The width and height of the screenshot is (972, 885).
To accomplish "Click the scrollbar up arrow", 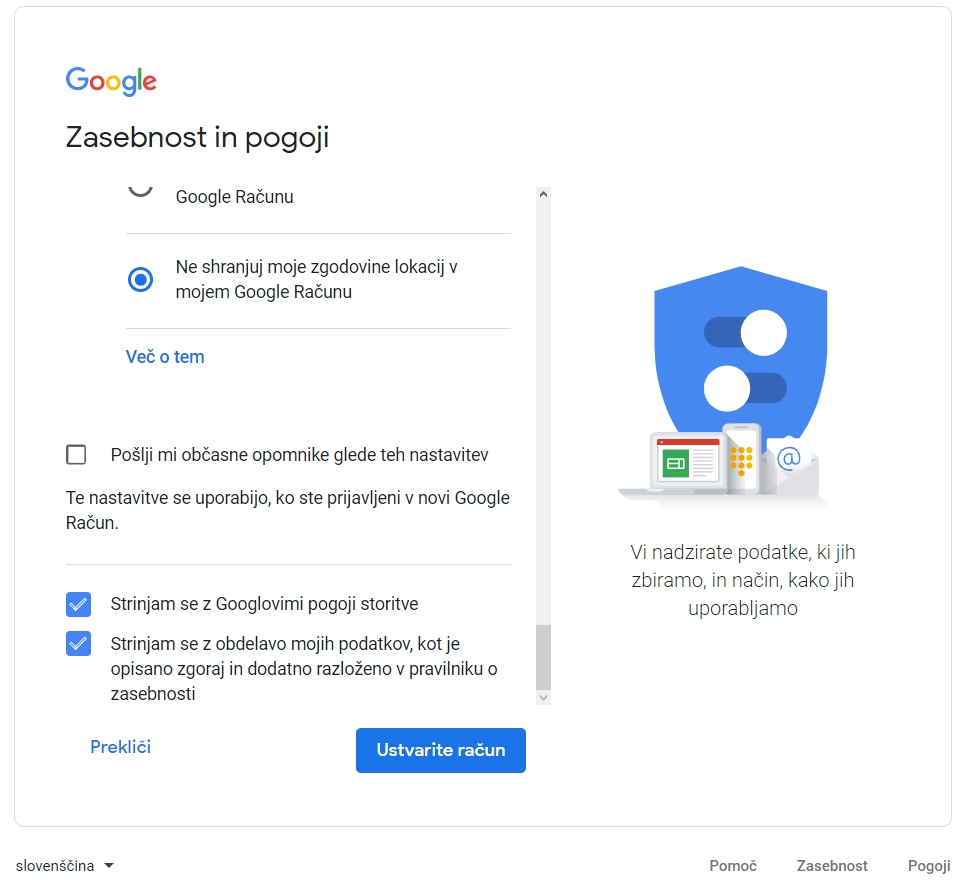I will pyautogui.click(x=543, y=196).
